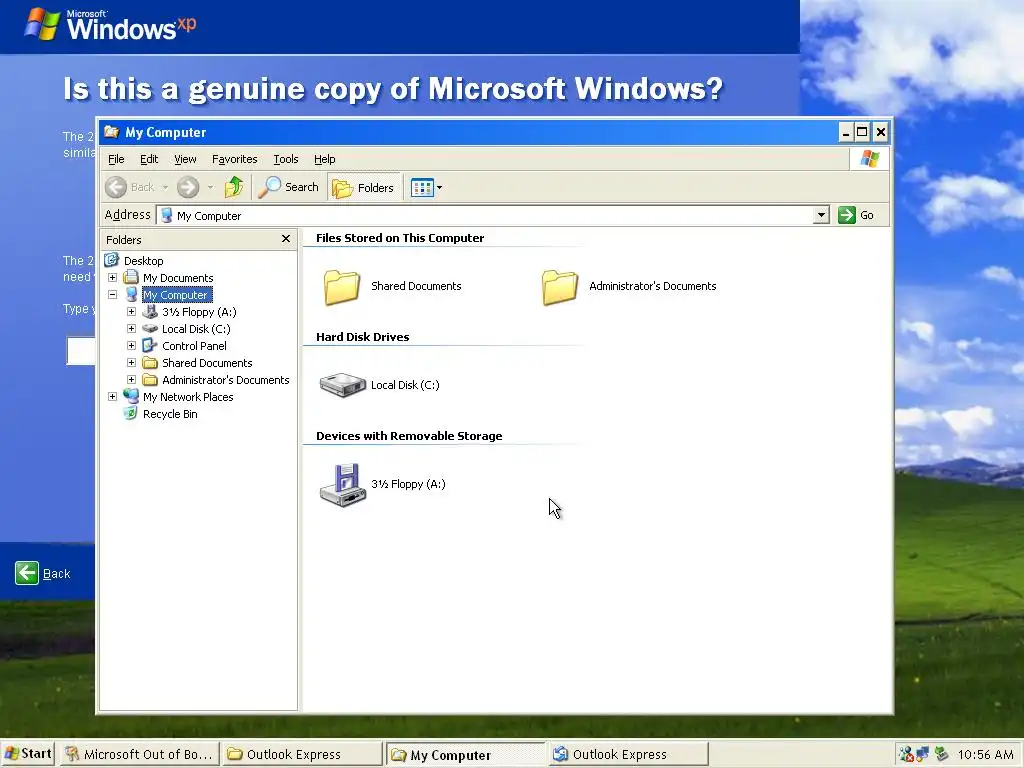
Task: Click the My Computer title bar icon
Action: pos(112,132)
